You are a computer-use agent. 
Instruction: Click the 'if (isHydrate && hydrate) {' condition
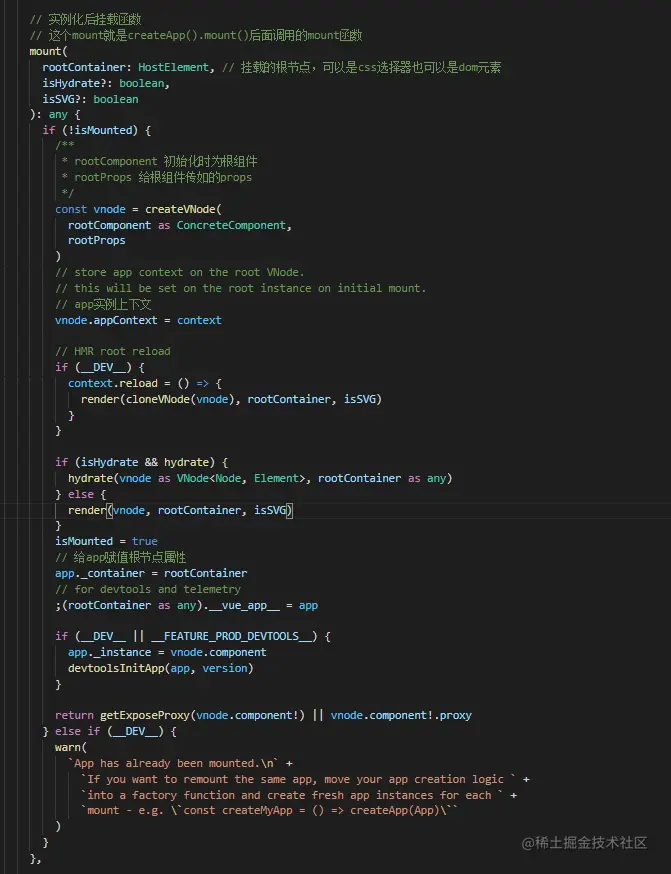pyautogui.click(x=142, y=462)
